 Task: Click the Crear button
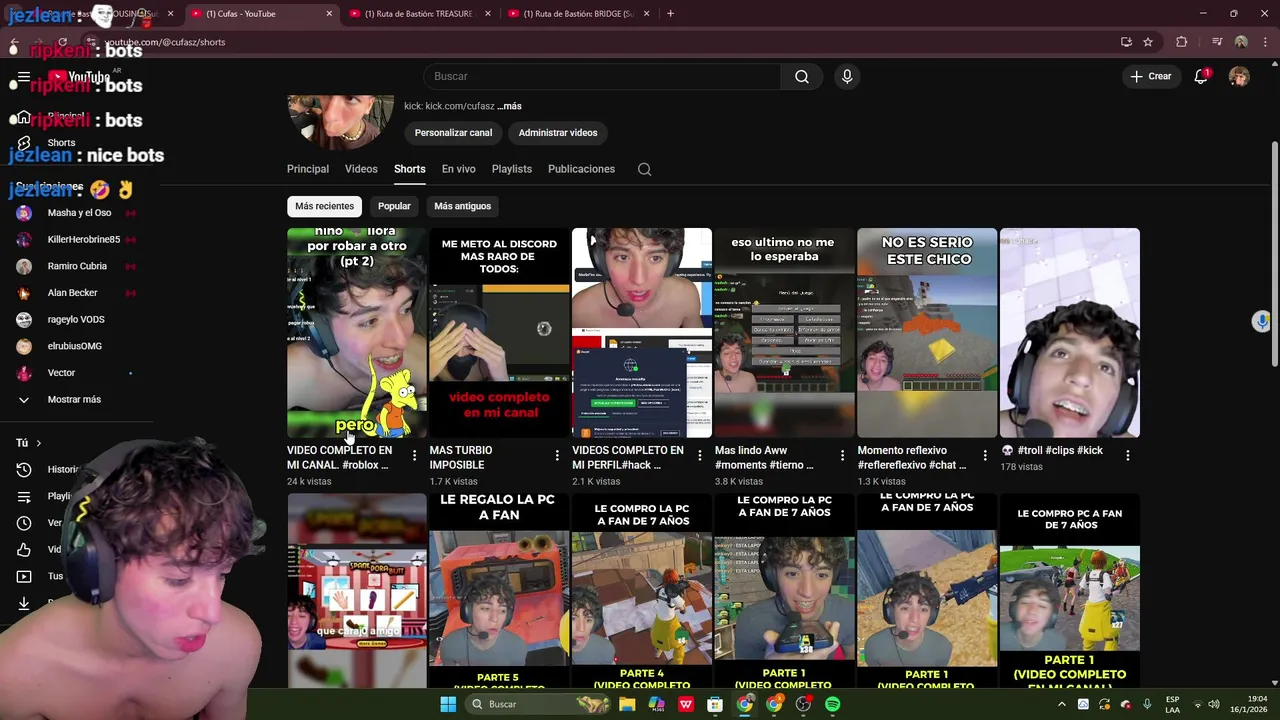[x=1151, y=77]
